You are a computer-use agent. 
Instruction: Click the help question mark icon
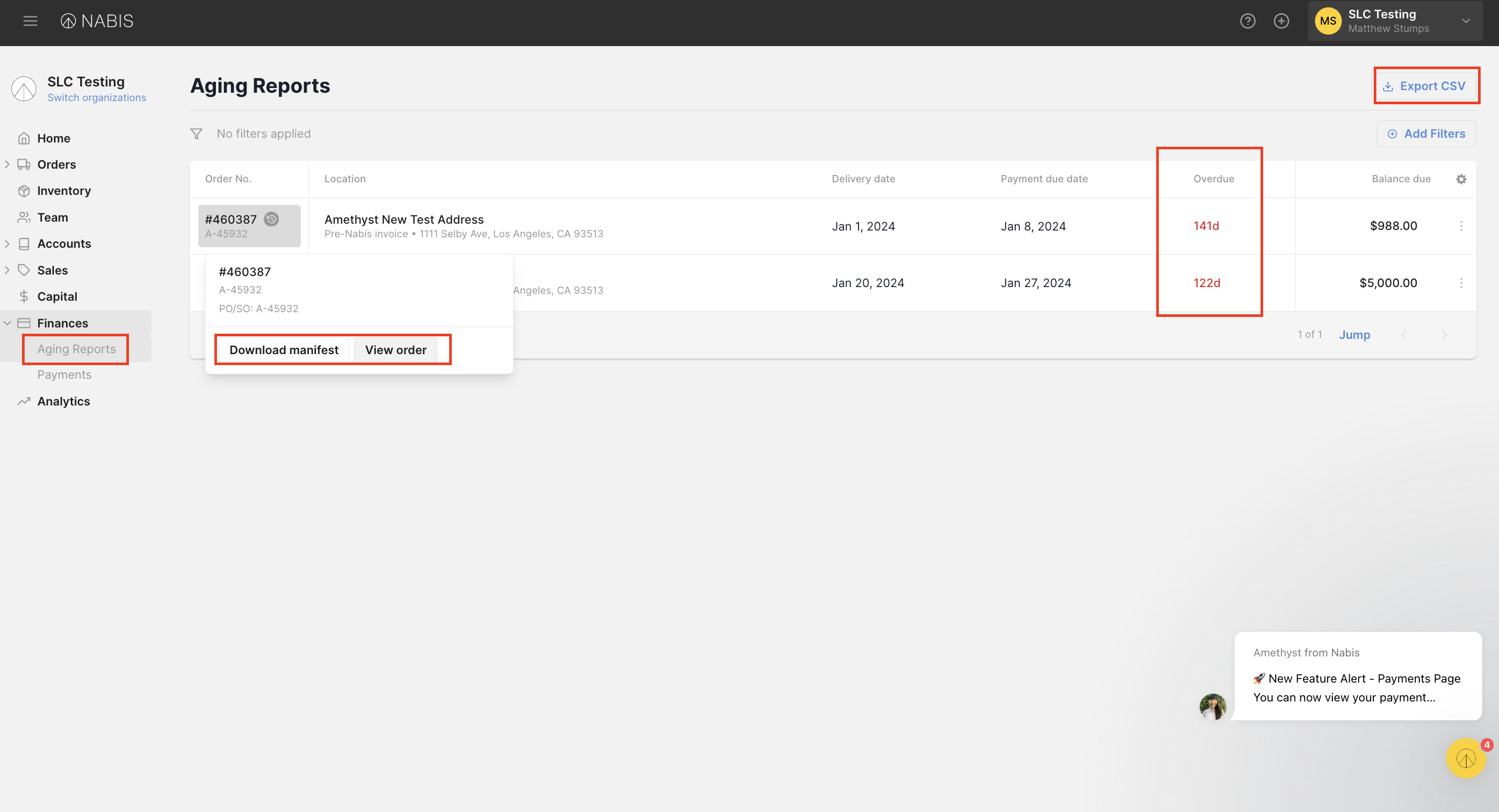[x=1247, y=21]
